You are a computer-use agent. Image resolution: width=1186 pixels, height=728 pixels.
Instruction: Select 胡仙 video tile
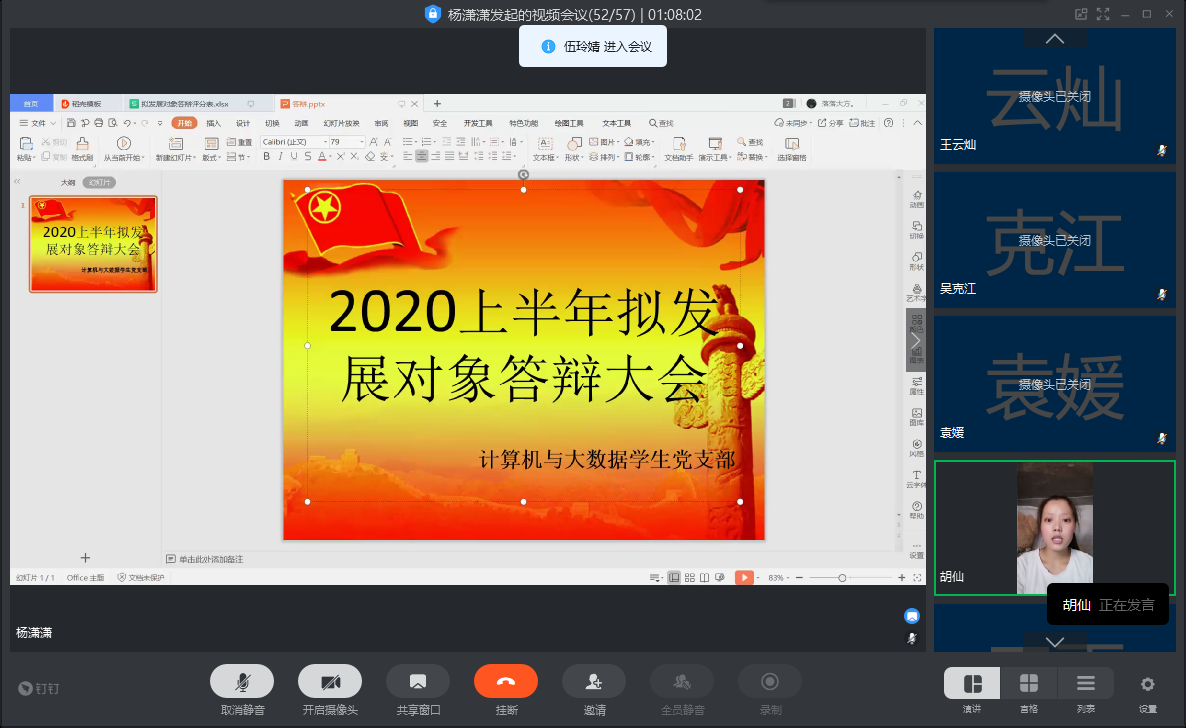pos(1054,528)
